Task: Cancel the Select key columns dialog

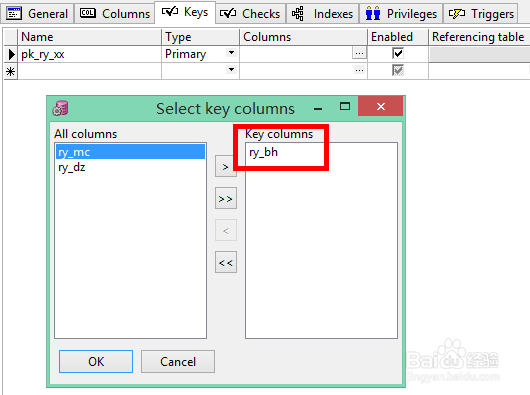Action: [178, 362]
